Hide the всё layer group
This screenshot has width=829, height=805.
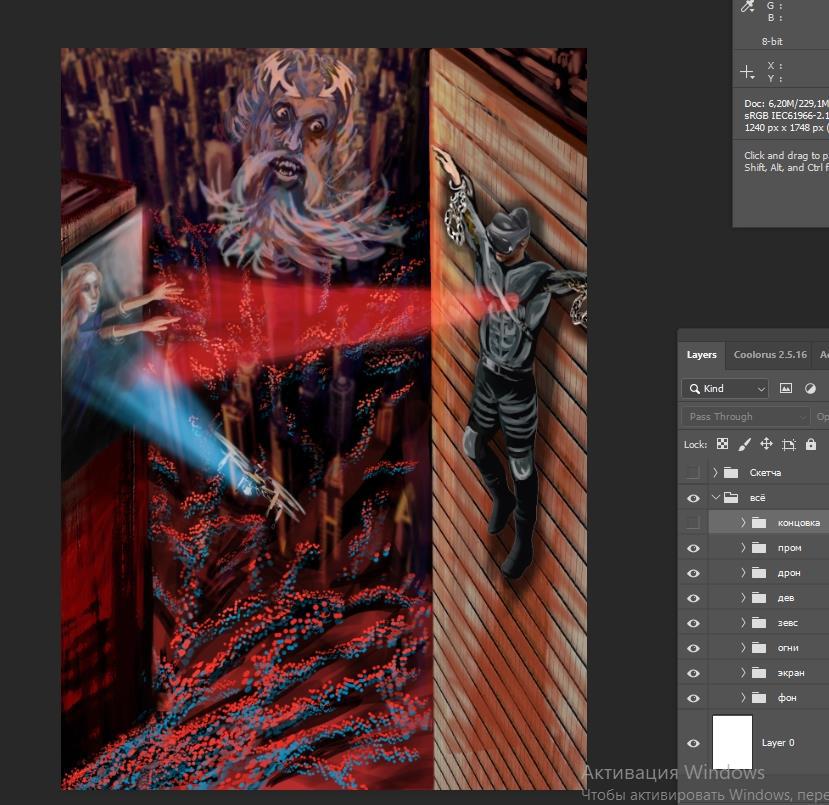pos(693,497)
